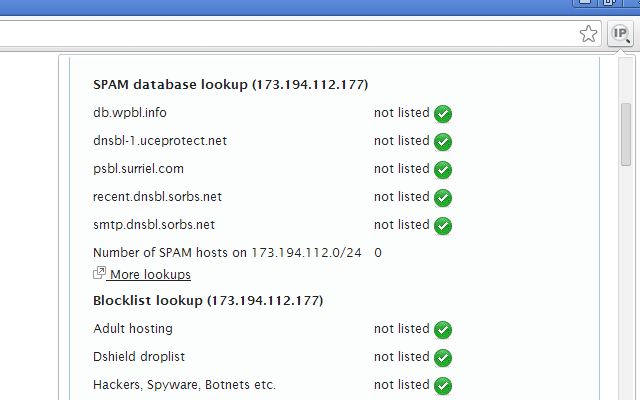640x400 pixels.
Task: Click check icon for Hackers, Spyware, Botnets
Action: point(443,386)
